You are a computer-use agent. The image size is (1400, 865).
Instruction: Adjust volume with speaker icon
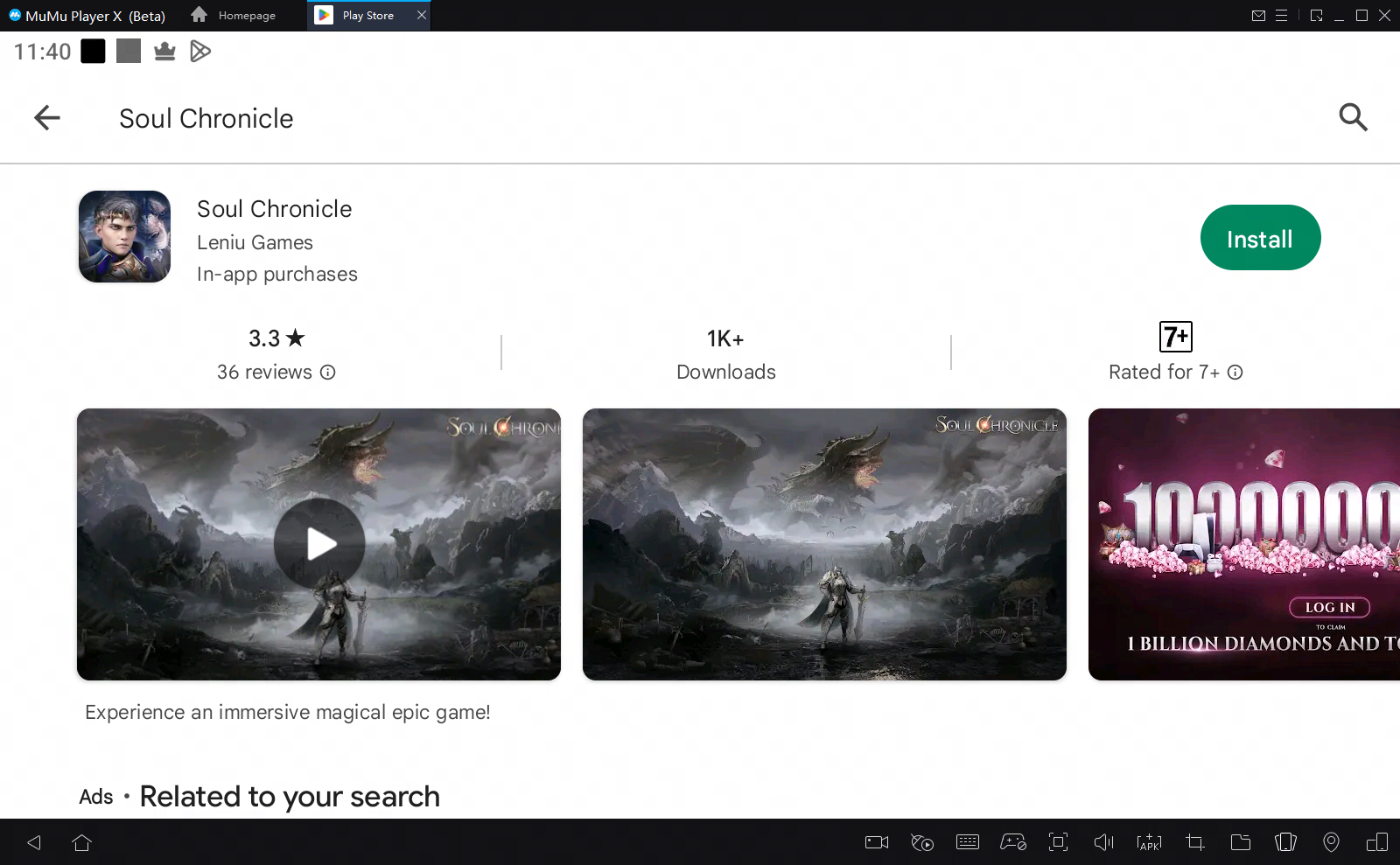(x=1104, y=842)
